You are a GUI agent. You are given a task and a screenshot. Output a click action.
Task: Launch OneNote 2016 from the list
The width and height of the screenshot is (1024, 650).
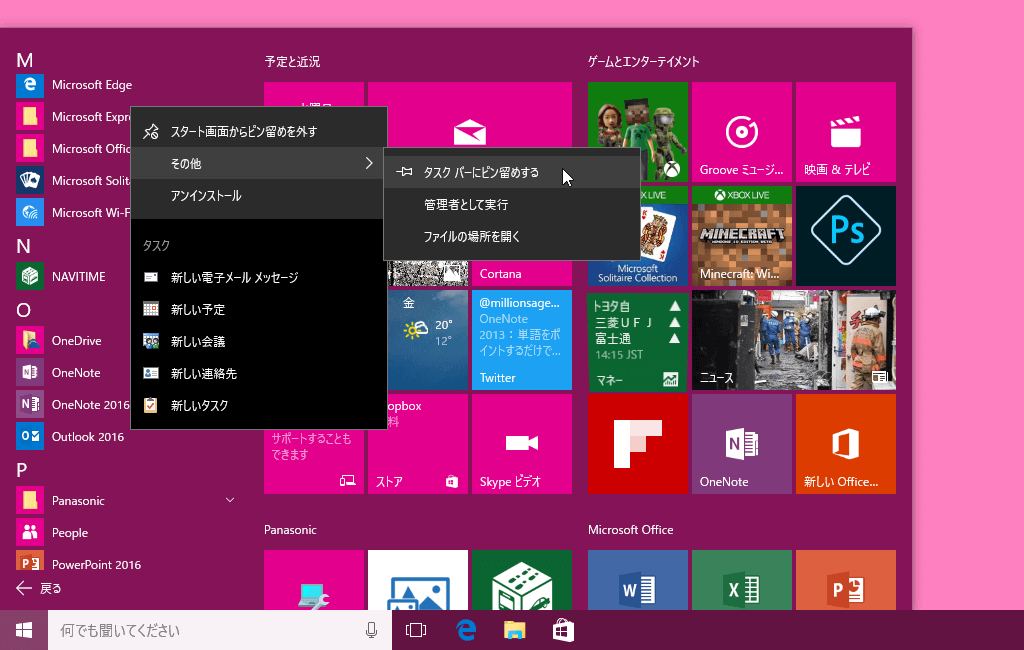(74, 404)
